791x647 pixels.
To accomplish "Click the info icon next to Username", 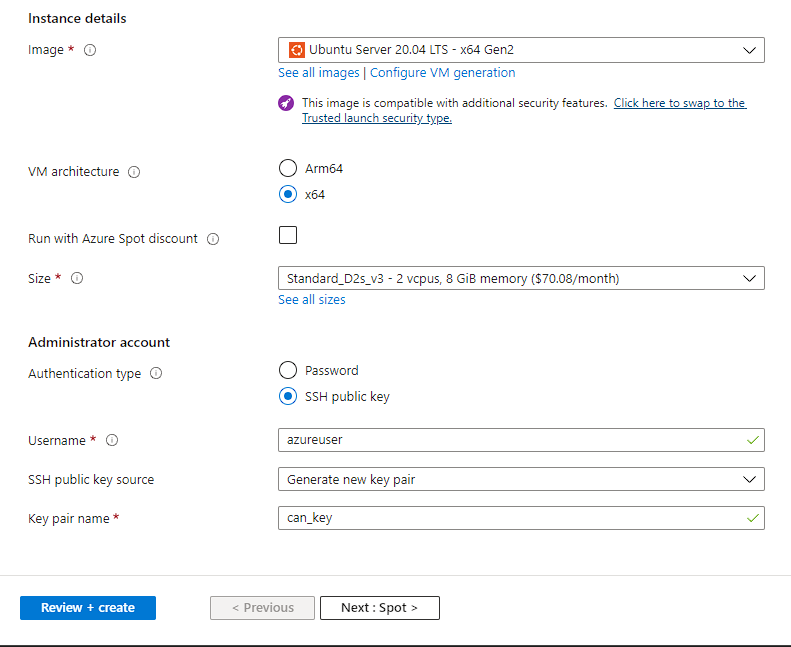I will 112,441.
